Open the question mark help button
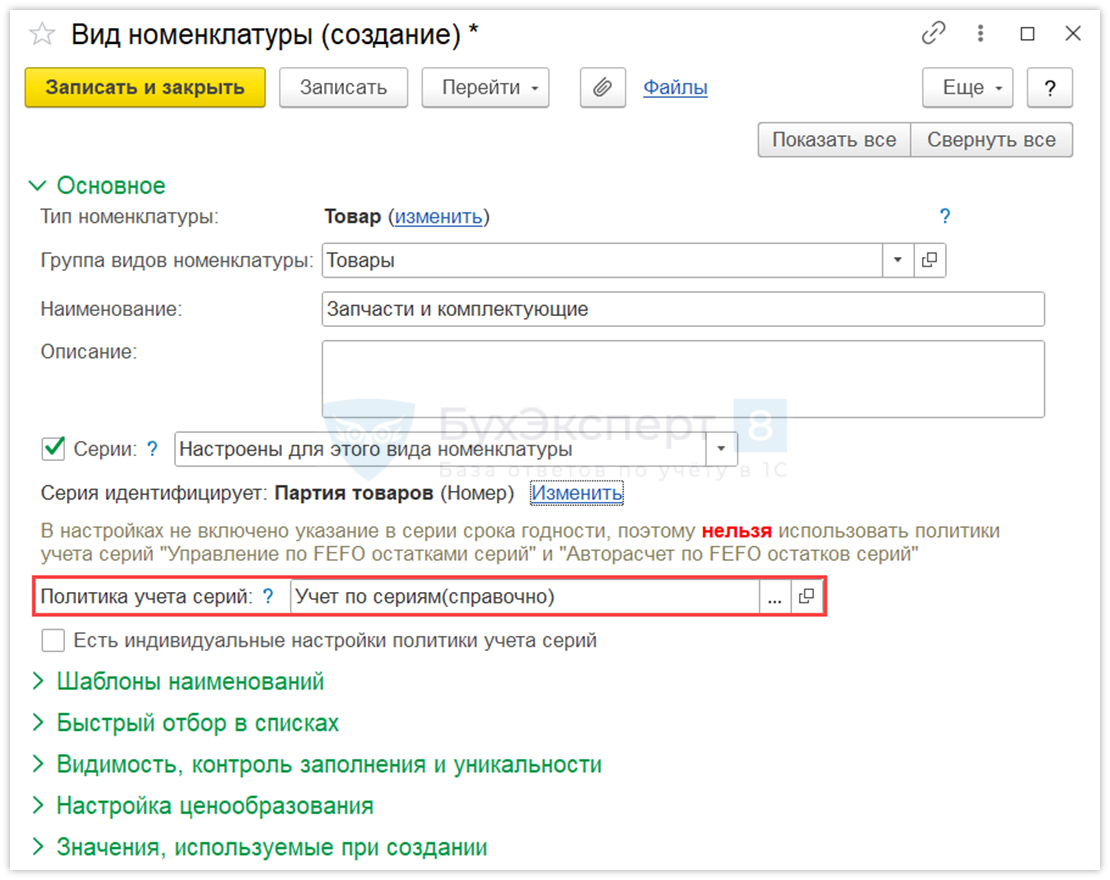This screenshot has width=1110, height=880. coord(1050,88)
